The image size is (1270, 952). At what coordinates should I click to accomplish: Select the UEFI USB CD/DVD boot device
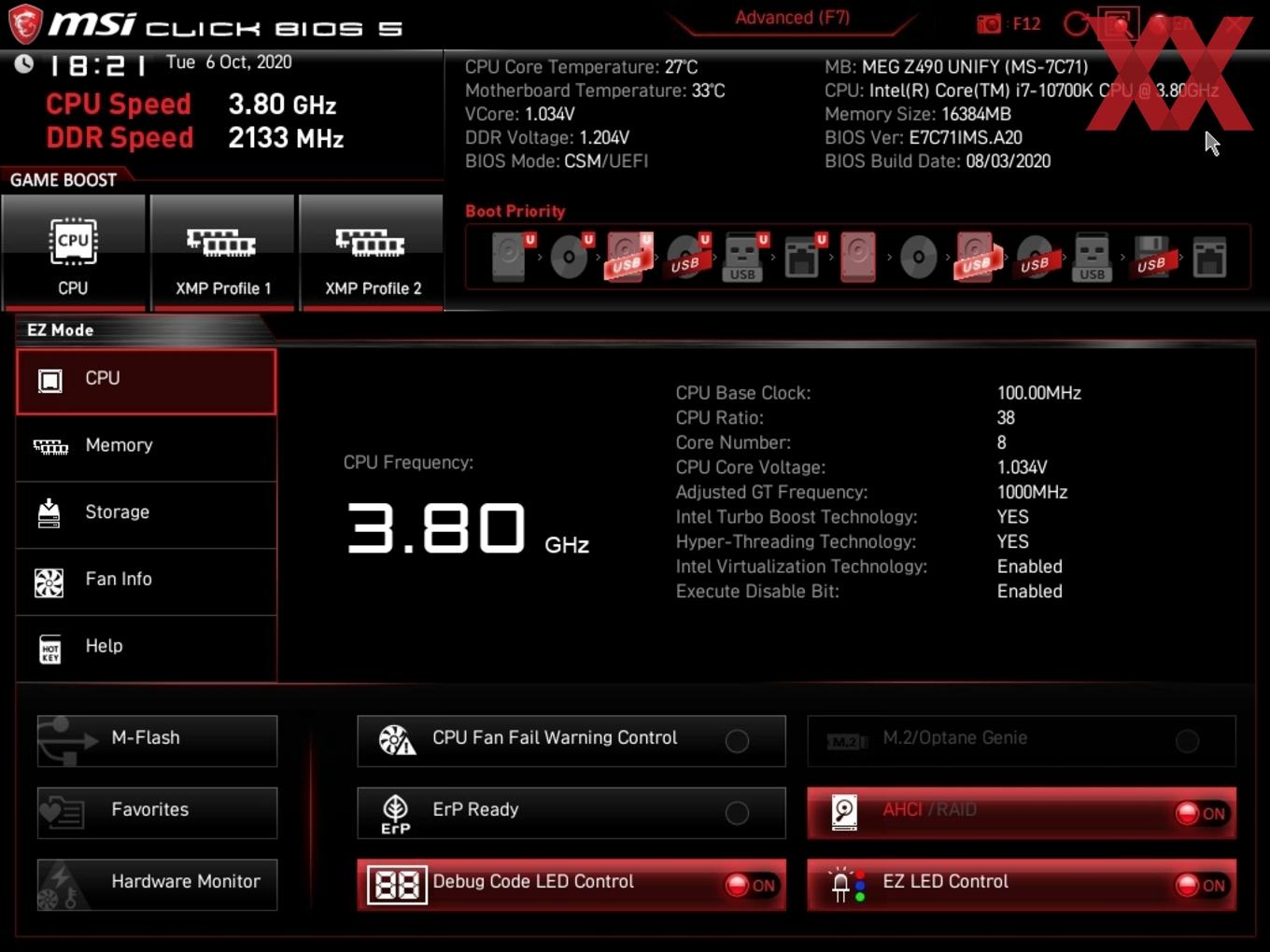[687, 257]
